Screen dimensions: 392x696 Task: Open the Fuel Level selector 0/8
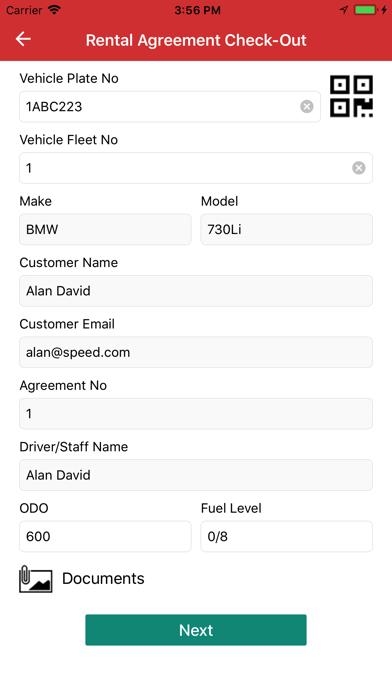(x=286, y=537)
